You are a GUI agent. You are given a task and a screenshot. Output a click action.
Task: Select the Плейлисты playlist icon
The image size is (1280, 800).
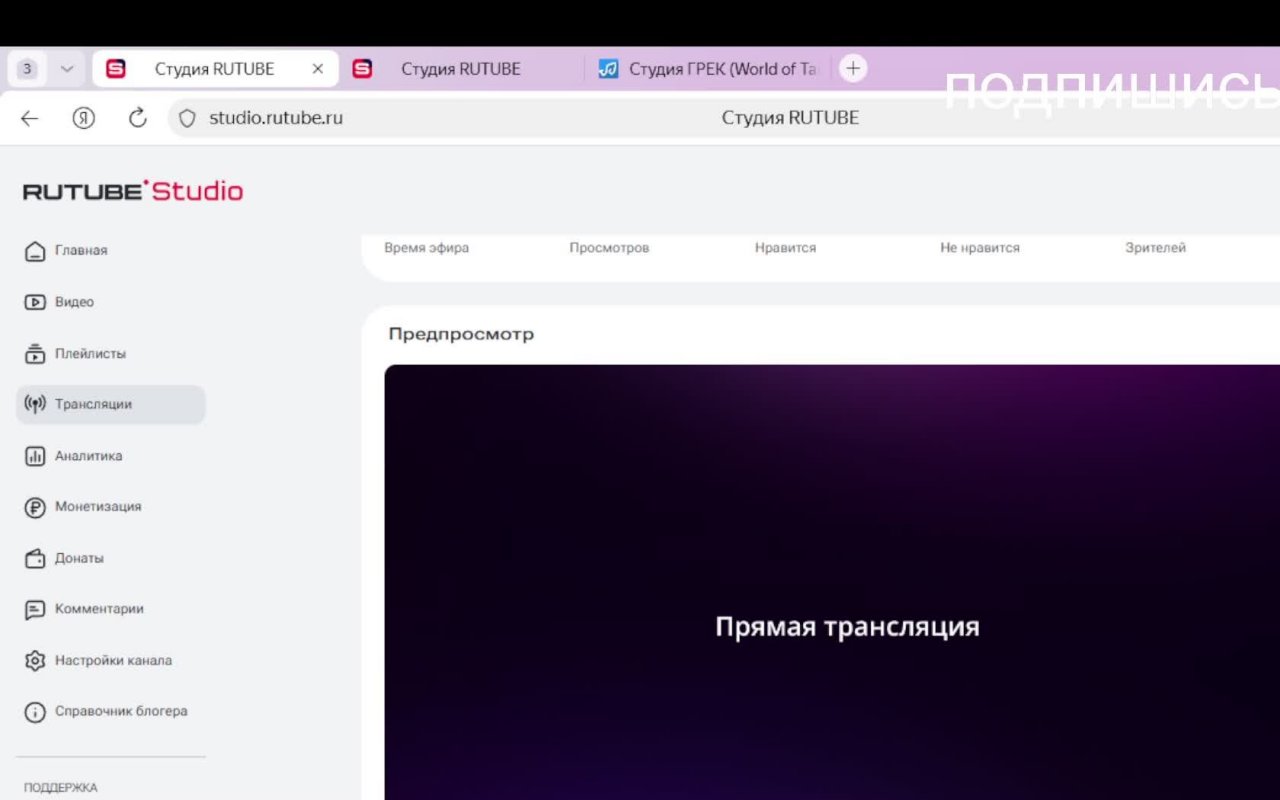click(35, 354)
